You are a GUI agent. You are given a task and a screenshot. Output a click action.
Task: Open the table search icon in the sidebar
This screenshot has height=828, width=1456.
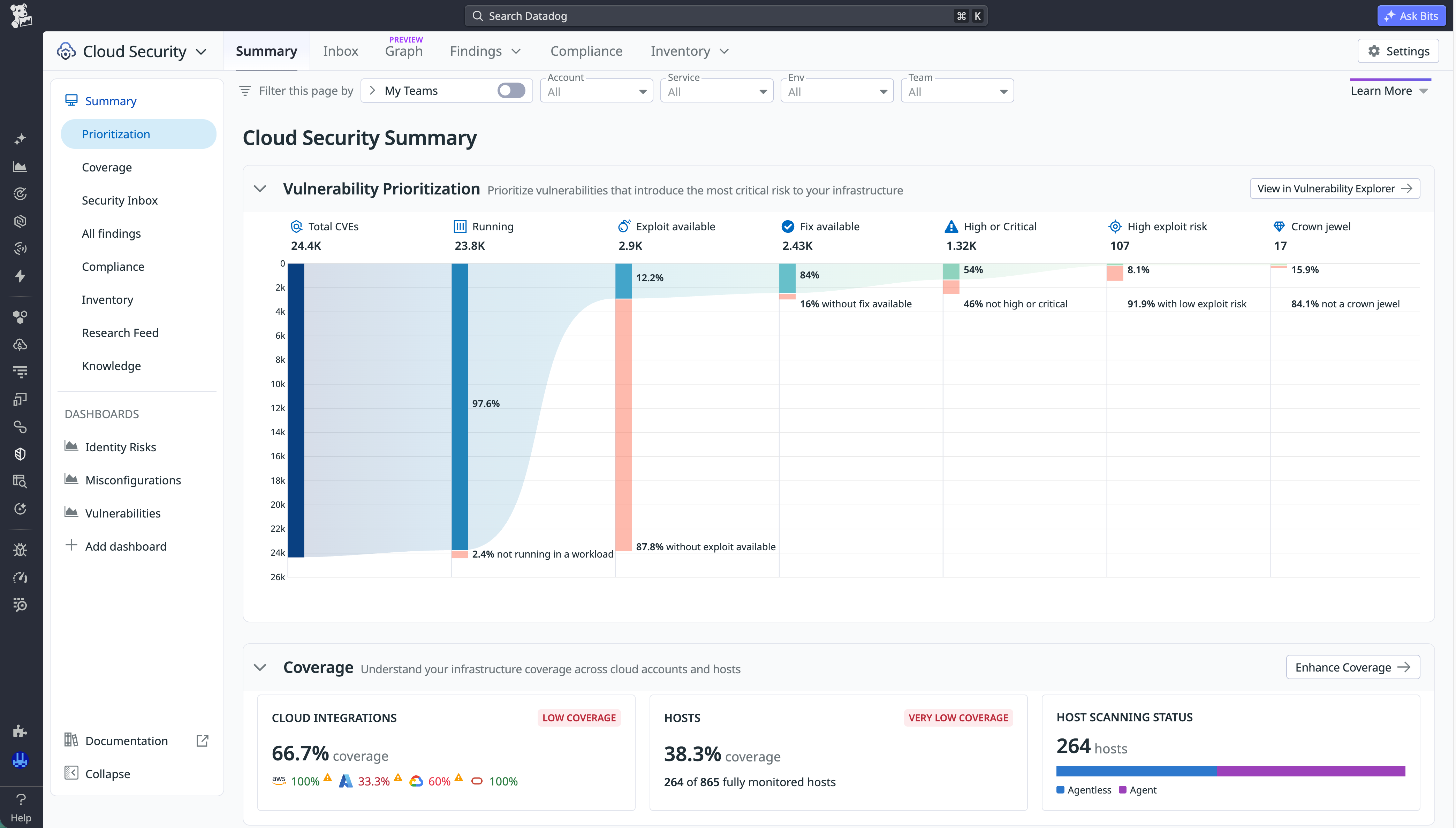[21, 481]
